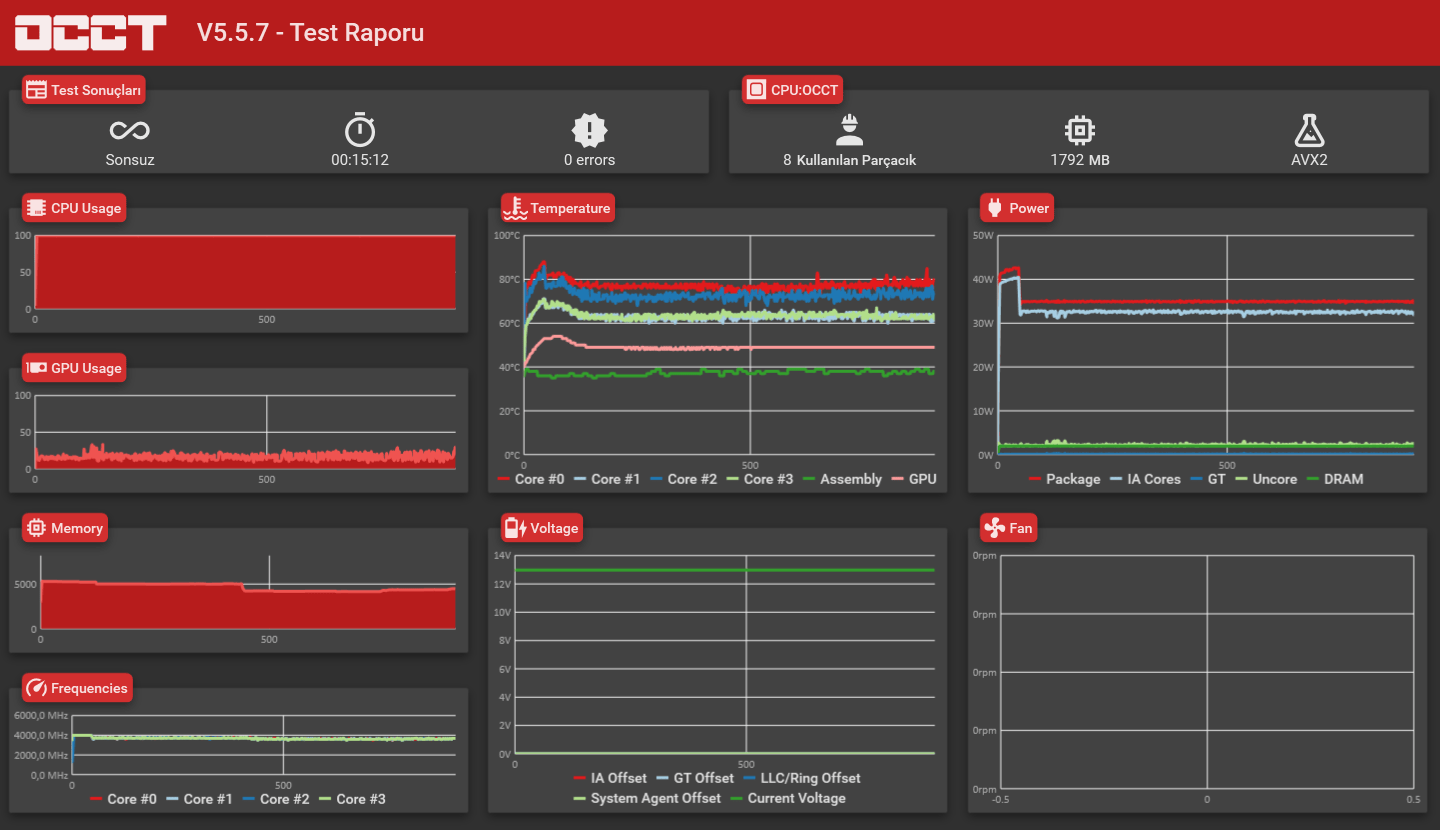Toggle Current Voltage series in Voltage legend
This screenshot has height=830, width=1440.
788,798
